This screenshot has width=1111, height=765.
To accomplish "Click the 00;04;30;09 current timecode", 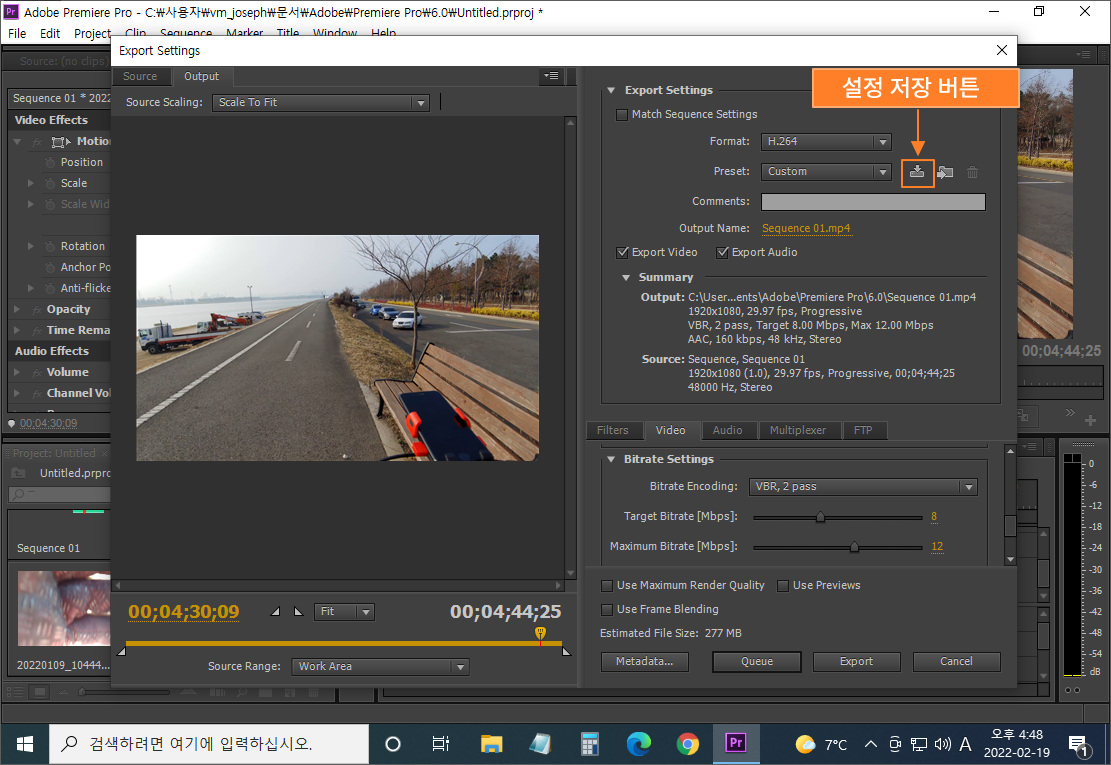I will tap(184, 611).
